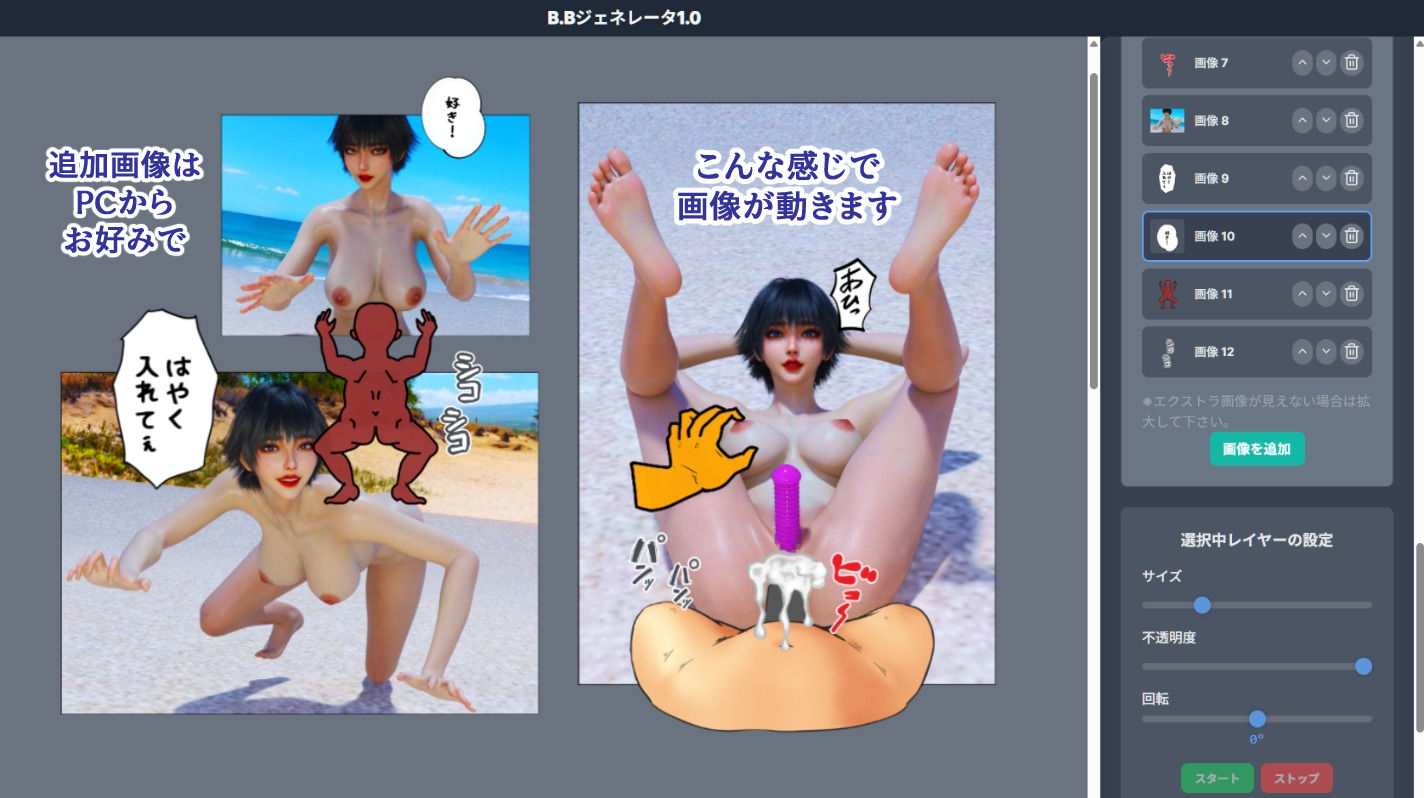Delete 画像11 using its trash icon
Screen dimensions: 1424x798
point(1351,294)
